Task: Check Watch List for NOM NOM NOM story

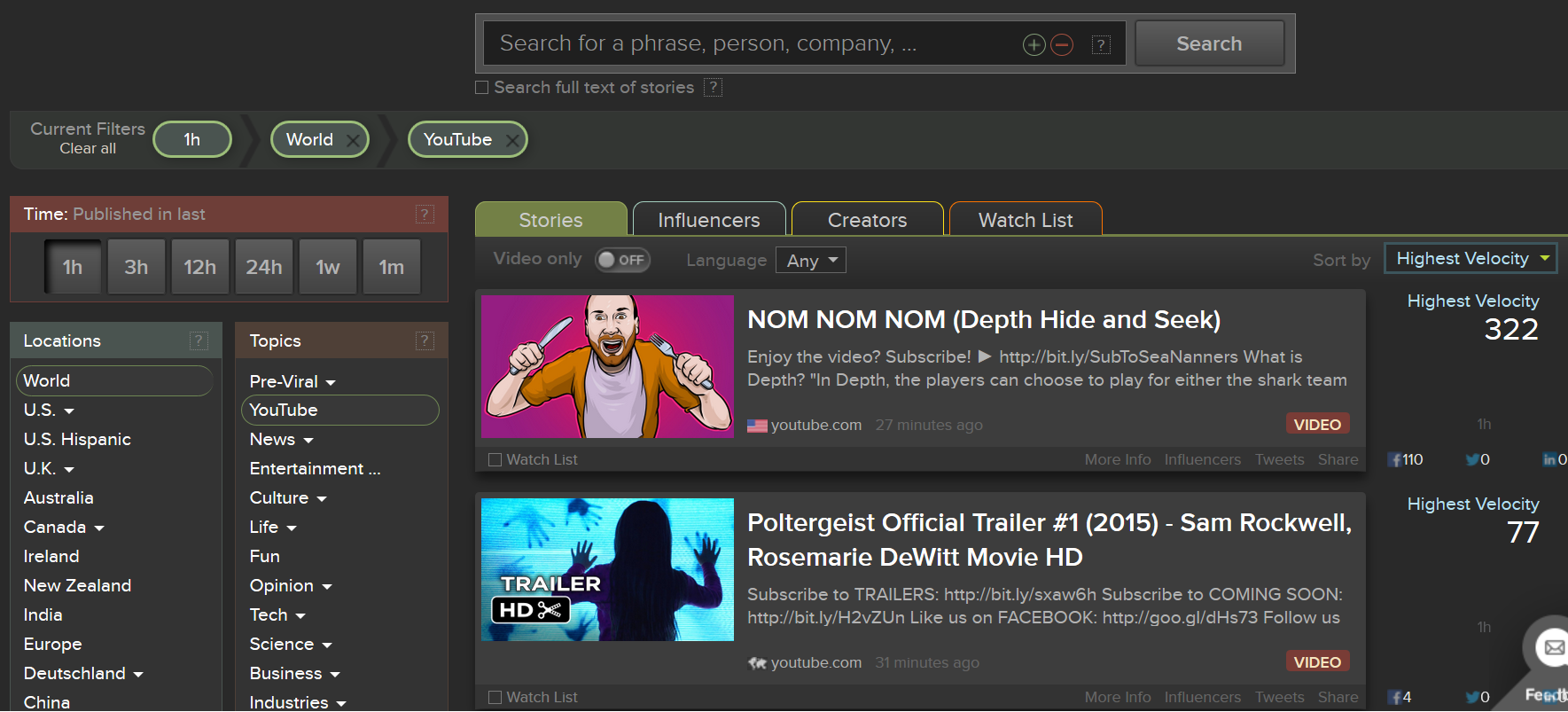Action: coord(495,459)
